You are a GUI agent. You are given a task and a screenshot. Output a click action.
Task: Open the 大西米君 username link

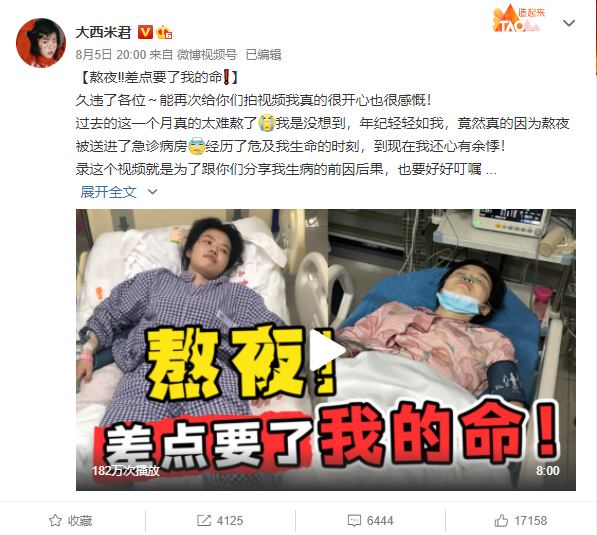click(x=103, y=32)
